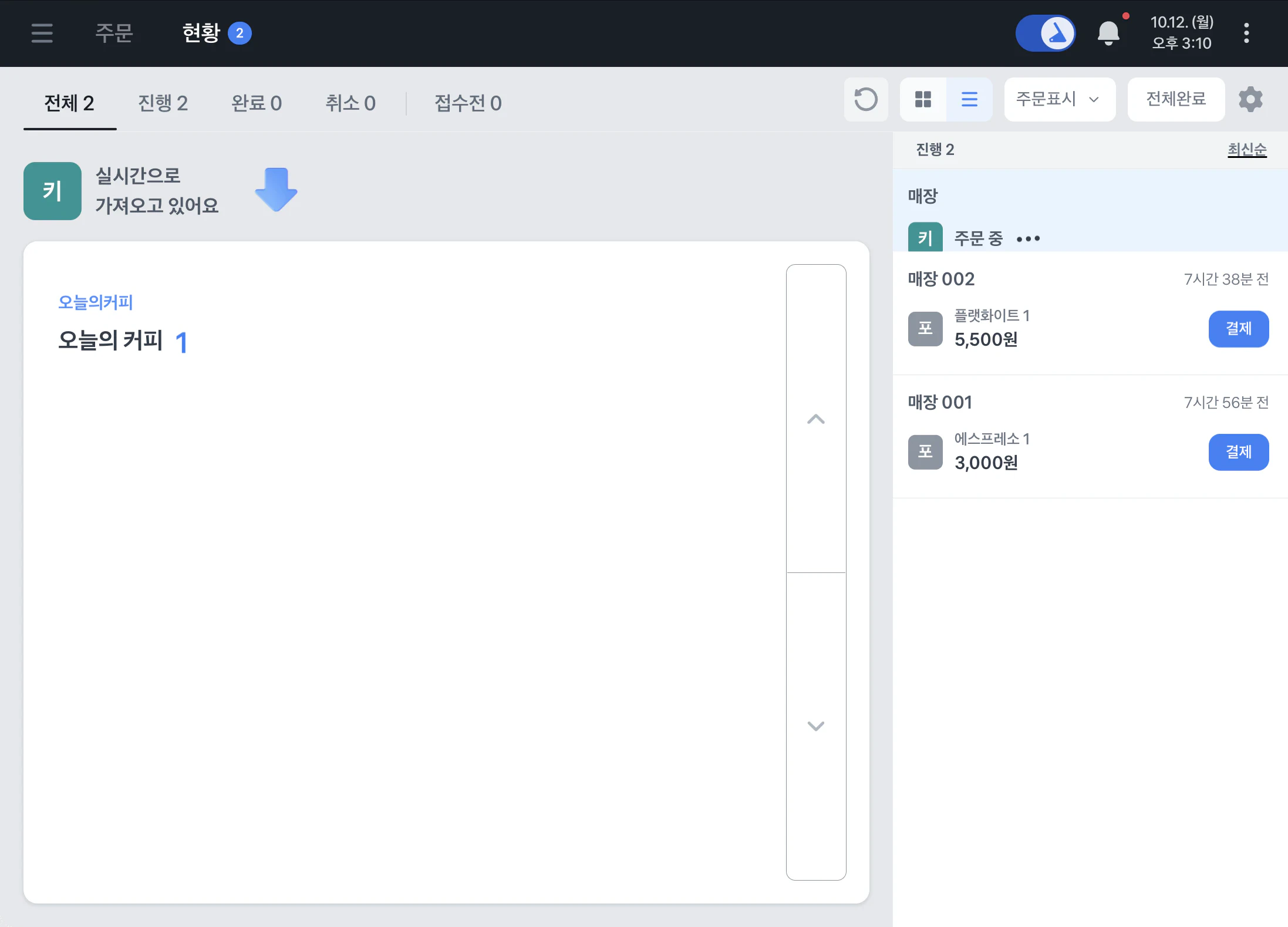Viewport: 1288px width, 927px height.
Task: Switch to list view
Action: [969, 99]
